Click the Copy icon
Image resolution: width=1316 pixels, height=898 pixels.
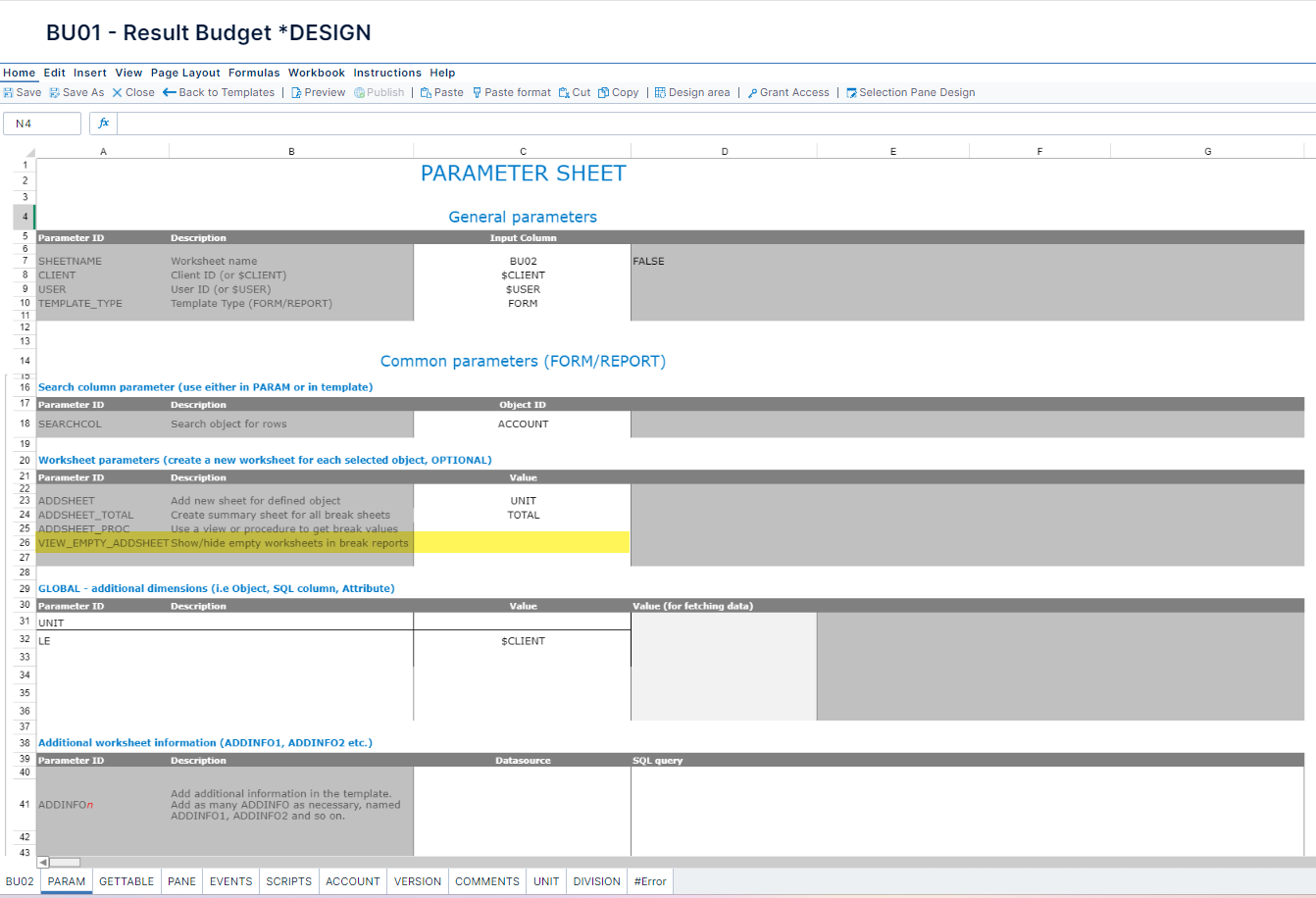(619, 91)
